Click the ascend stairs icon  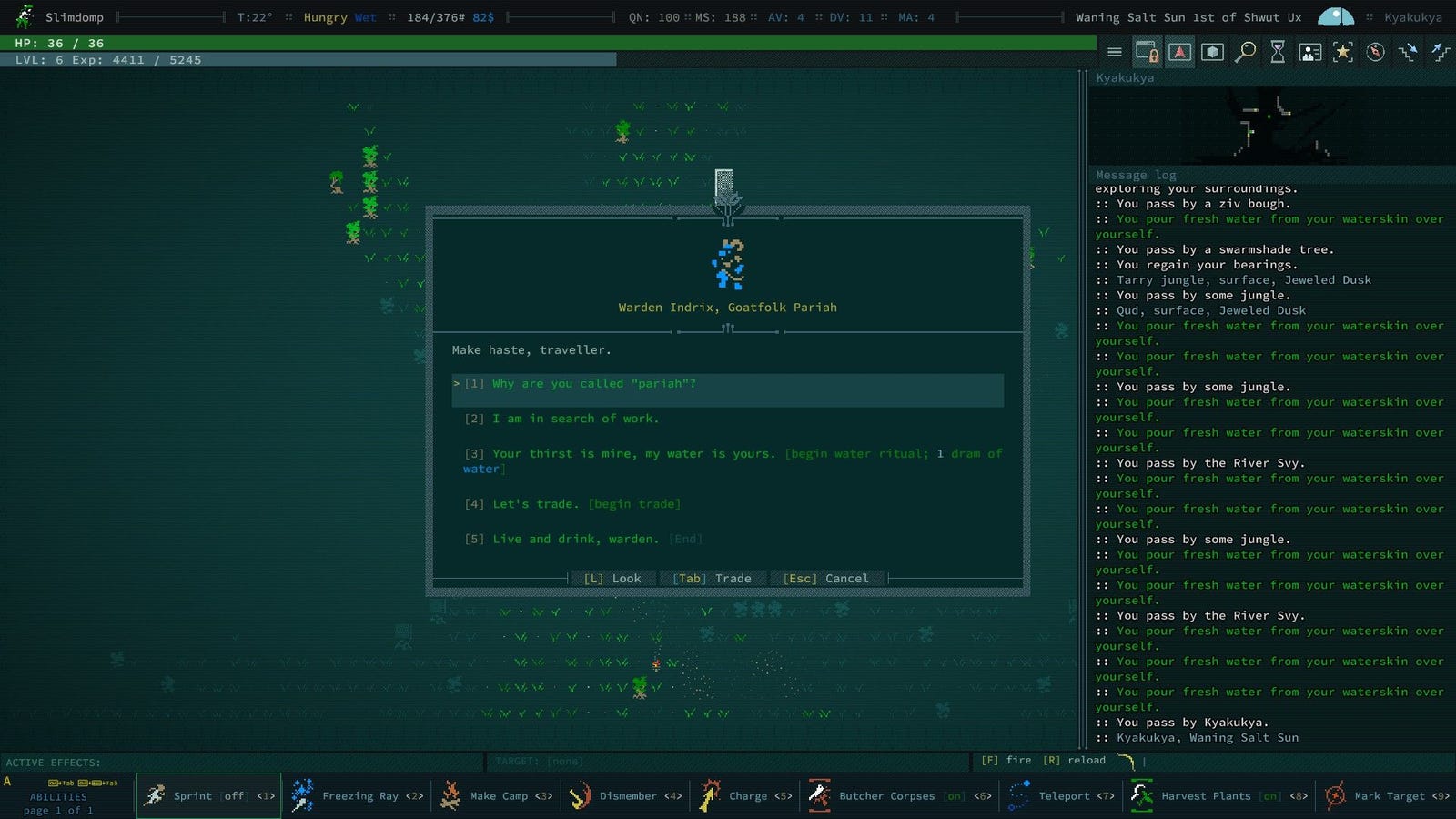pyautogui.click(x=1441, y=52)
